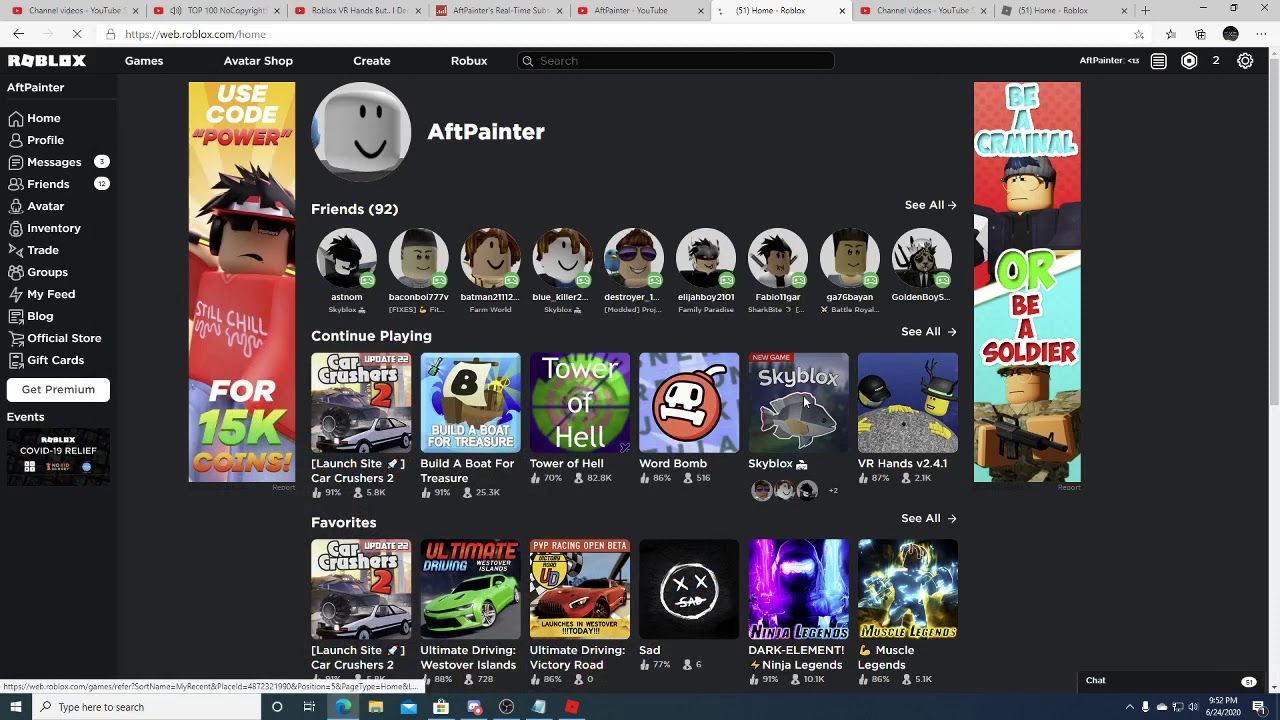Open the Sad game in Favorites
The width and height of the screenshot is (1280, 720).
click(x=689, y=589)
